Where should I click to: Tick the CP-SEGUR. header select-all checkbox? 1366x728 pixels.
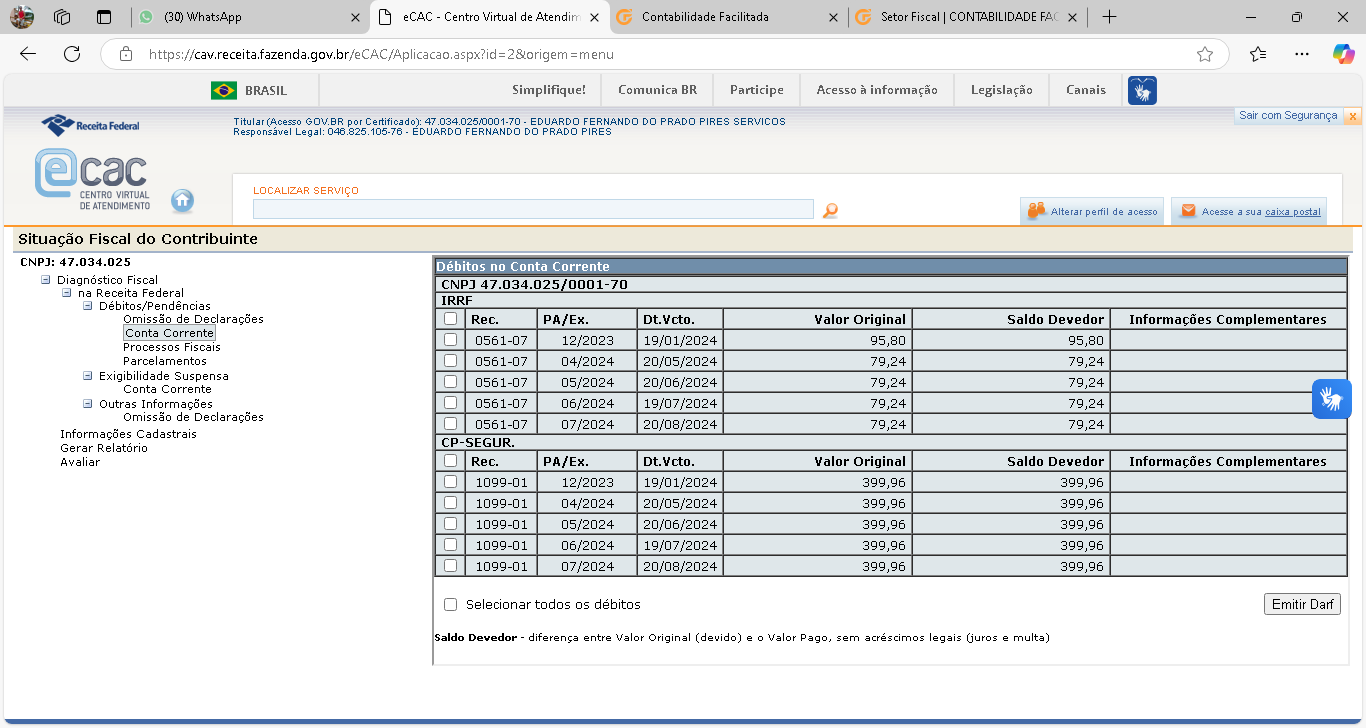click(x=450, y=461)
